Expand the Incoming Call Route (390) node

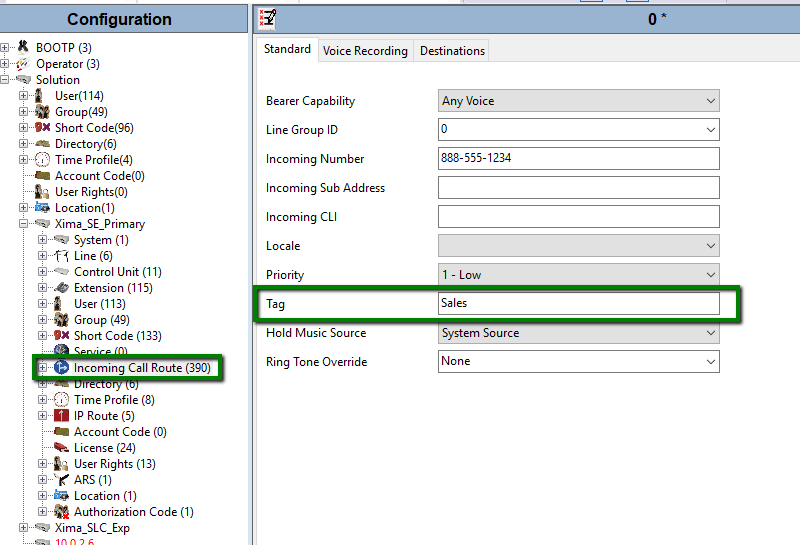point(42,367)
